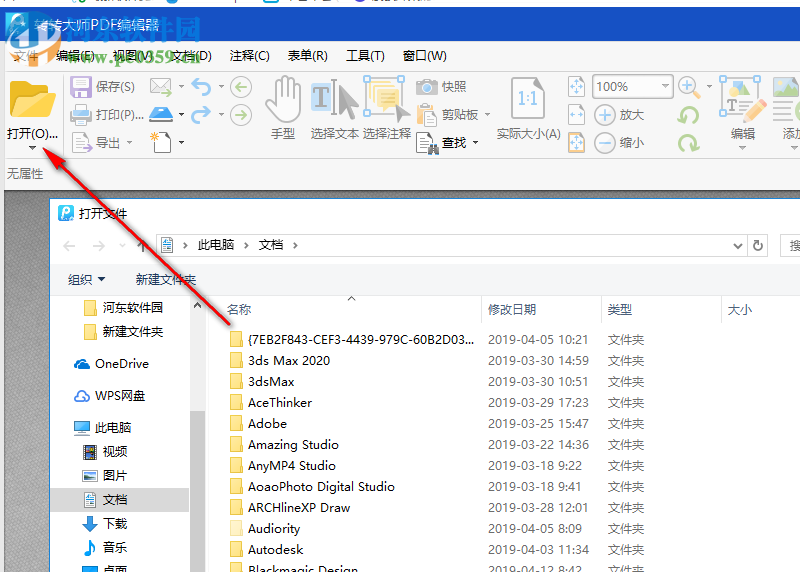This screenshot has width=800, height=572.
Task: Rotate counterclockwise with green arrow icon
Action: pyautogui.click(x=689, y=115)
